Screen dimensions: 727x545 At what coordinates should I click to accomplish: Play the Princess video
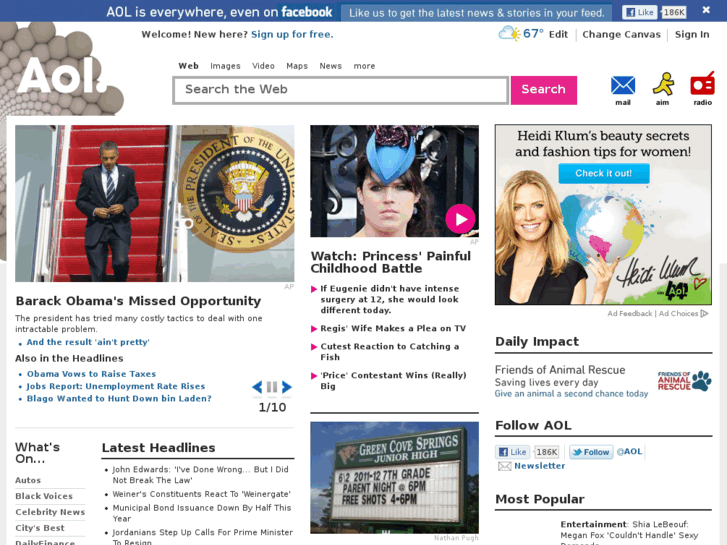pyautogui.click(x=460, y=219)
